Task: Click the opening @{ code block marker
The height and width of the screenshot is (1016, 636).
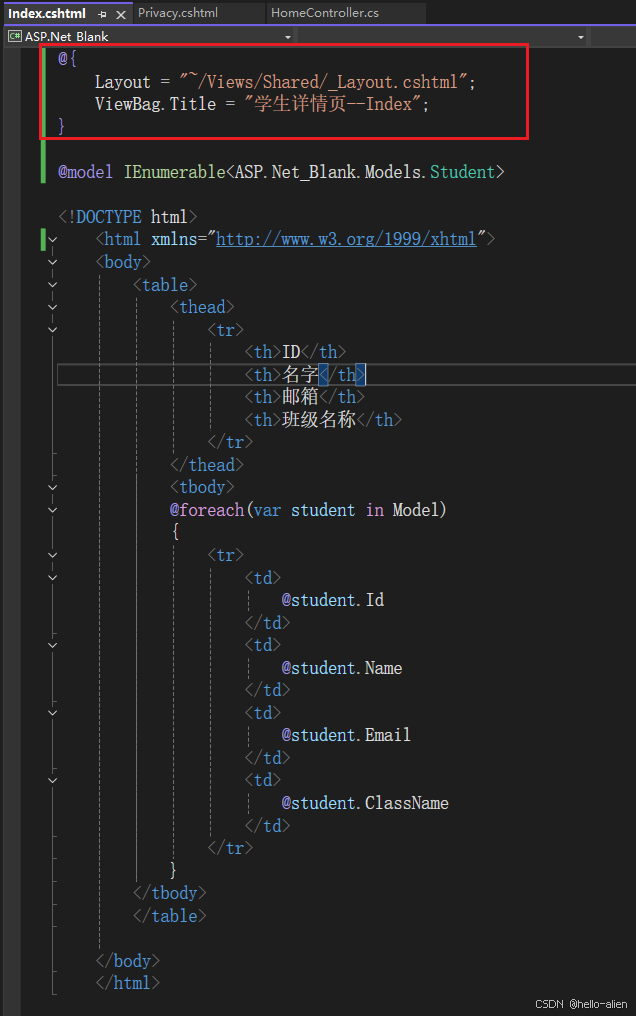Action: [67, 58]
